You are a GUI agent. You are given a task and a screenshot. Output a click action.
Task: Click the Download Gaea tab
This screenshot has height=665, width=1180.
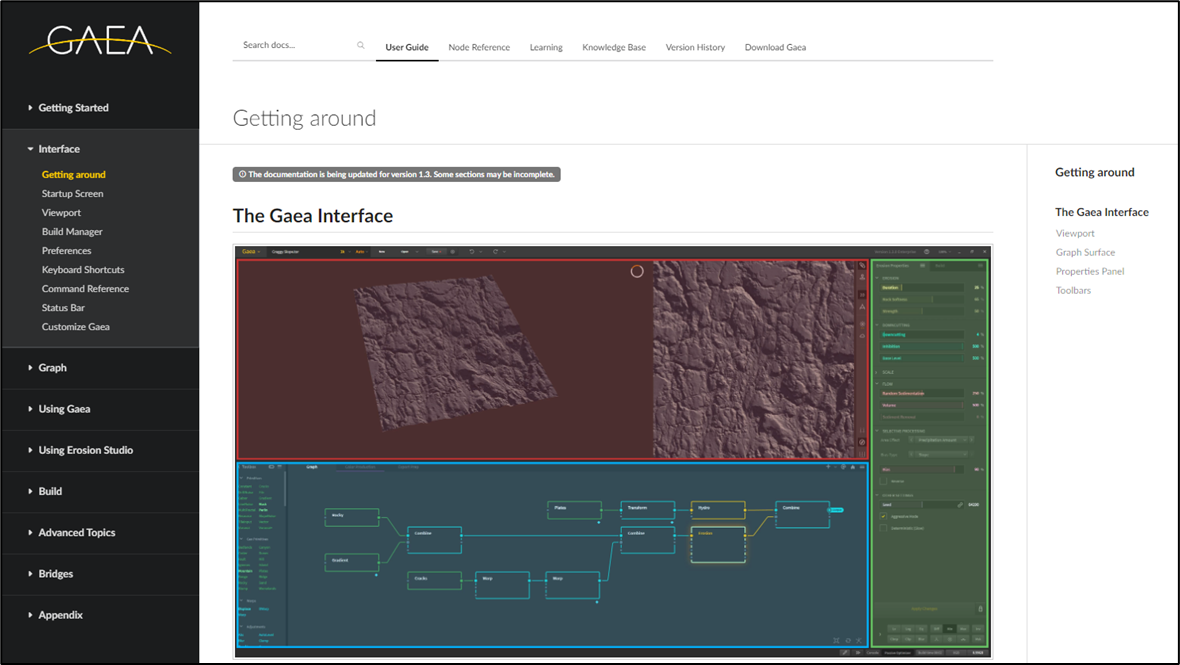click(775, 47)
